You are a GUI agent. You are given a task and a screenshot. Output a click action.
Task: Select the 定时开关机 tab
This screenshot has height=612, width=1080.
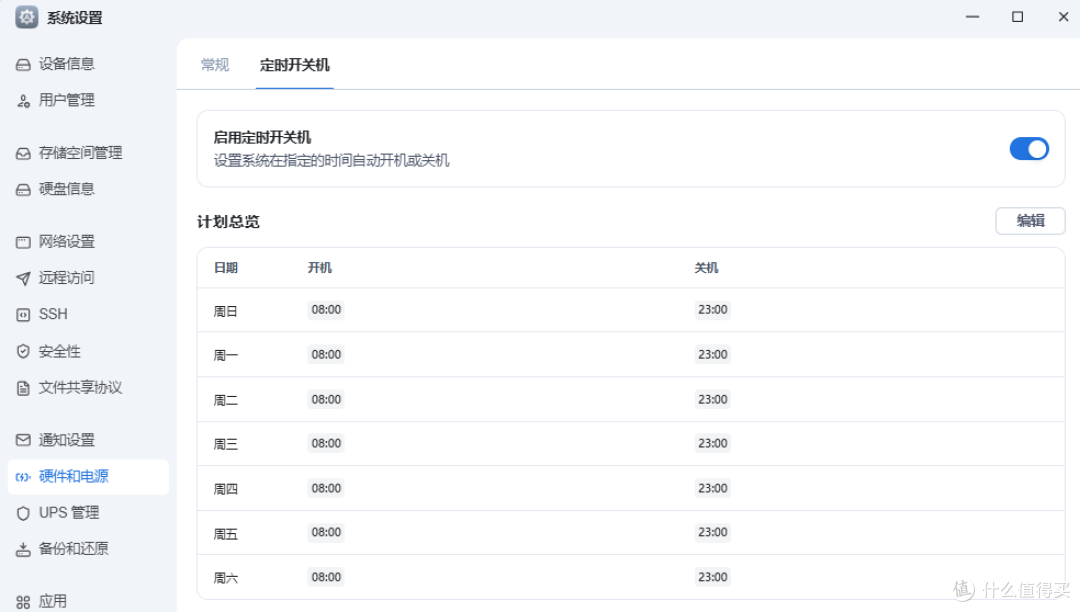click(295, 65)
